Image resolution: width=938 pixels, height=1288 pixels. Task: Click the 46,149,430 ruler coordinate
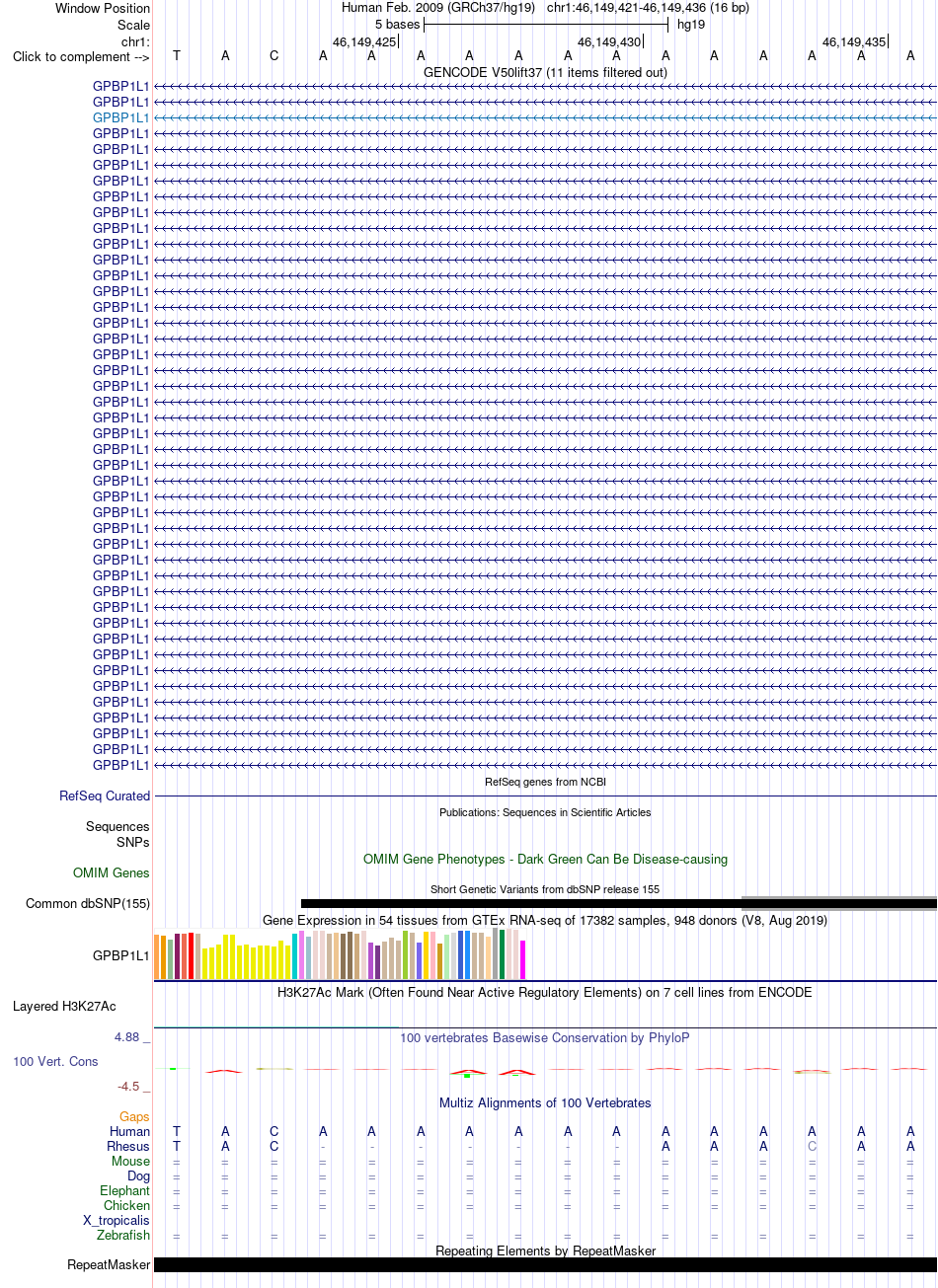[x=609, y=41]
